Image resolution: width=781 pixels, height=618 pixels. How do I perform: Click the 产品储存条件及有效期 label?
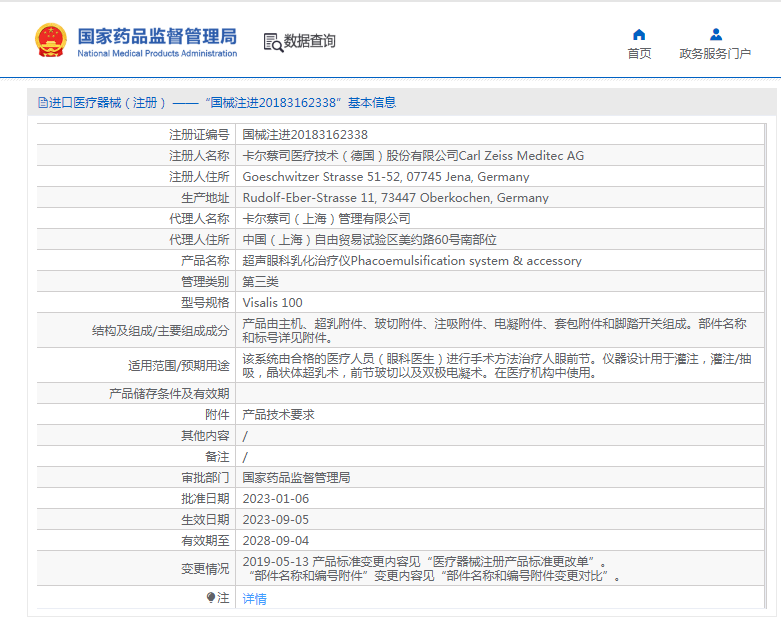[169, 393]
